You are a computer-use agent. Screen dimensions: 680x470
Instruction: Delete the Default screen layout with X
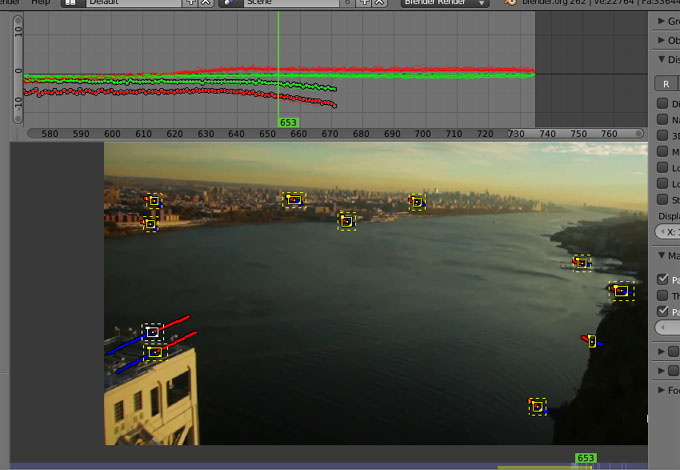[x=206, y=3]
